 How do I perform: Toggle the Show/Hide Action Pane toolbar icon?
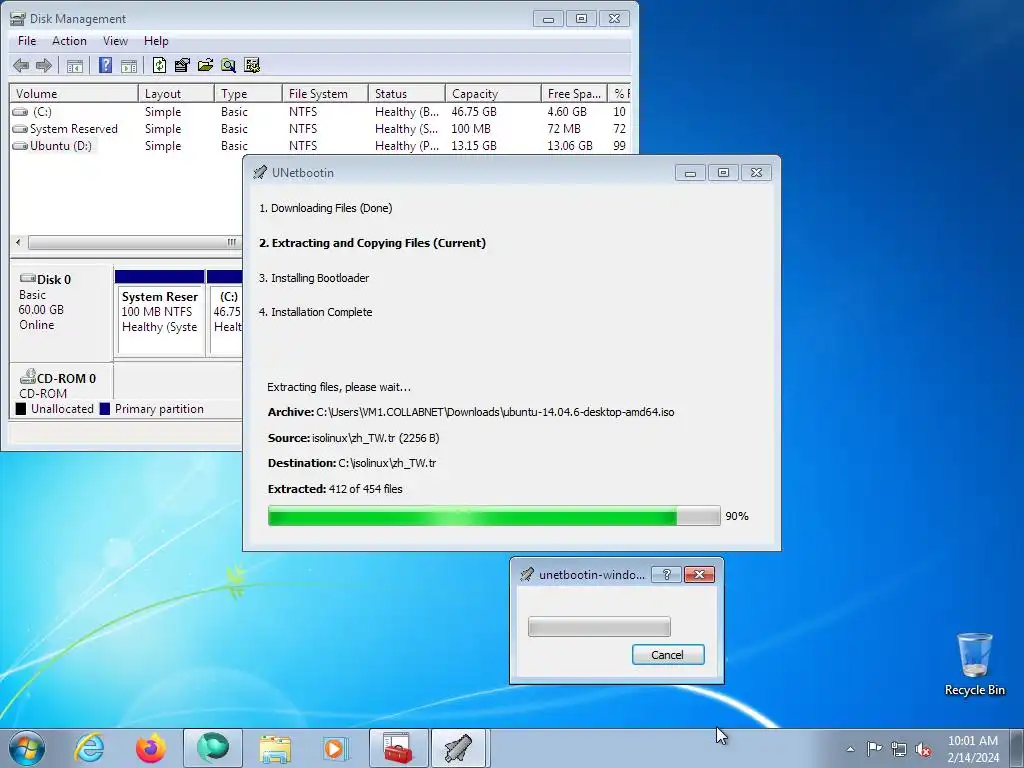pyautogui.click(x=129, y=65)
